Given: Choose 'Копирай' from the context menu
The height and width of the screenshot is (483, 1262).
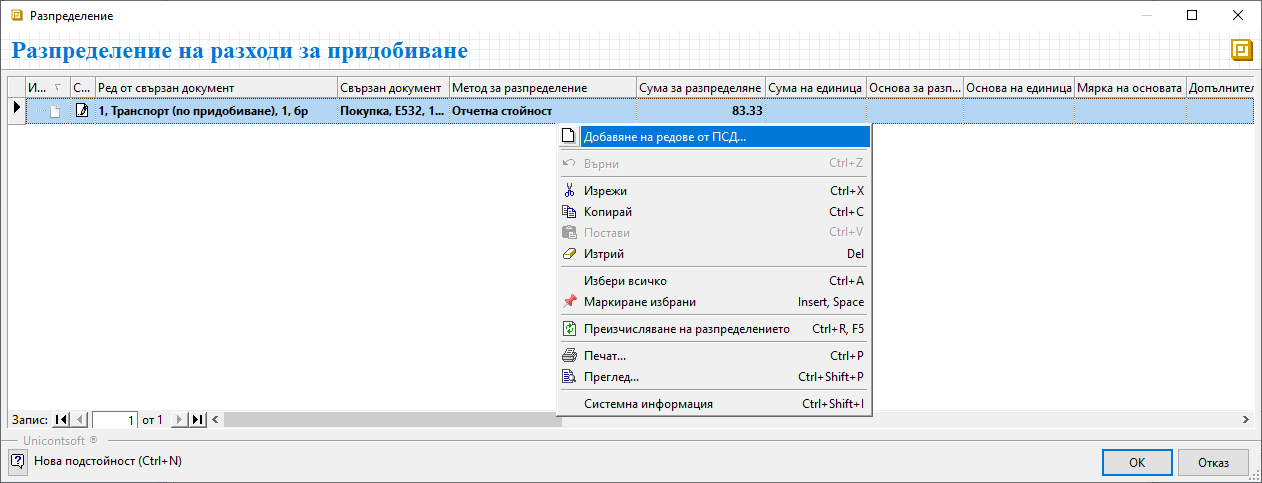Looking at the screenshot, I should click(x=608, y=212).
